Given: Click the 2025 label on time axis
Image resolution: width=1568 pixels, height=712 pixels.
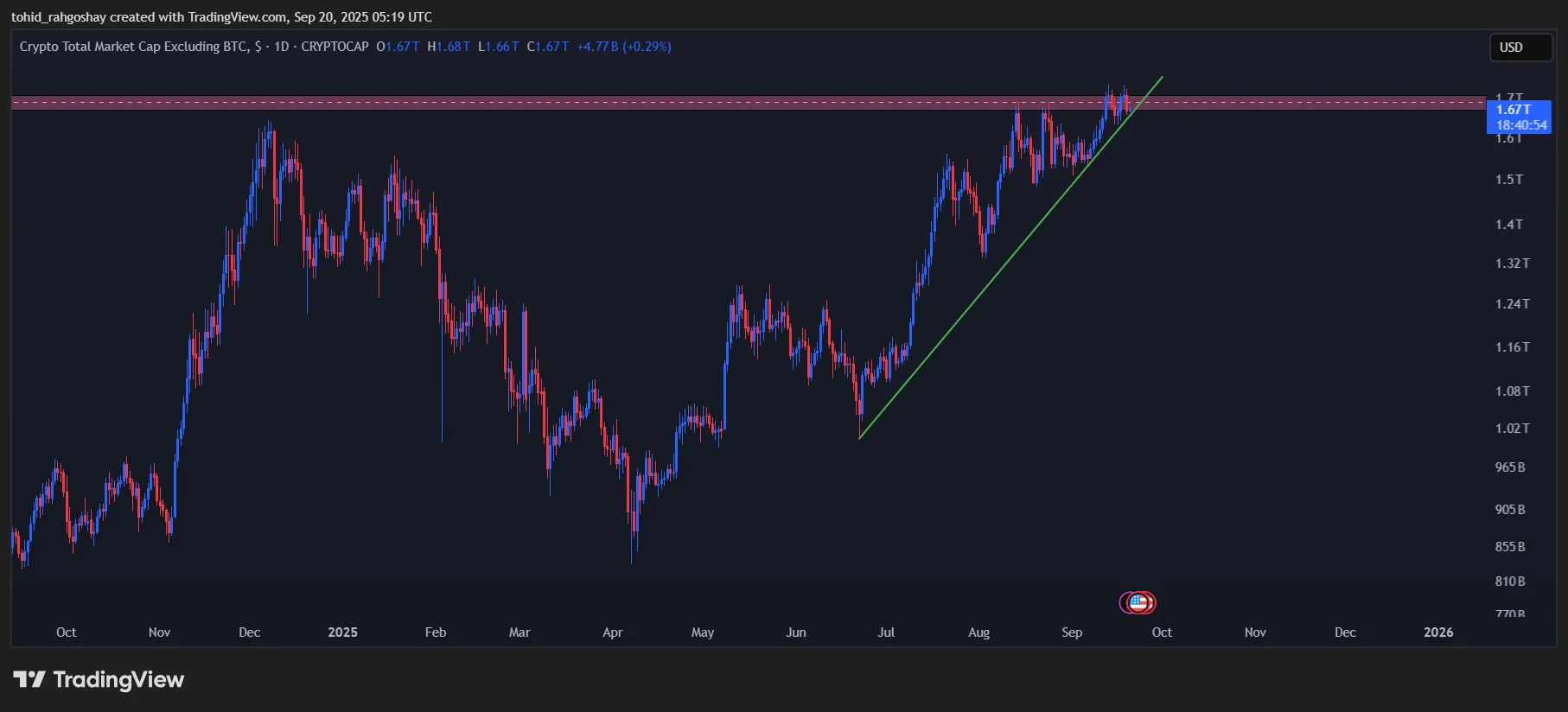Looking at the screenshot, I should coord(342,633).
